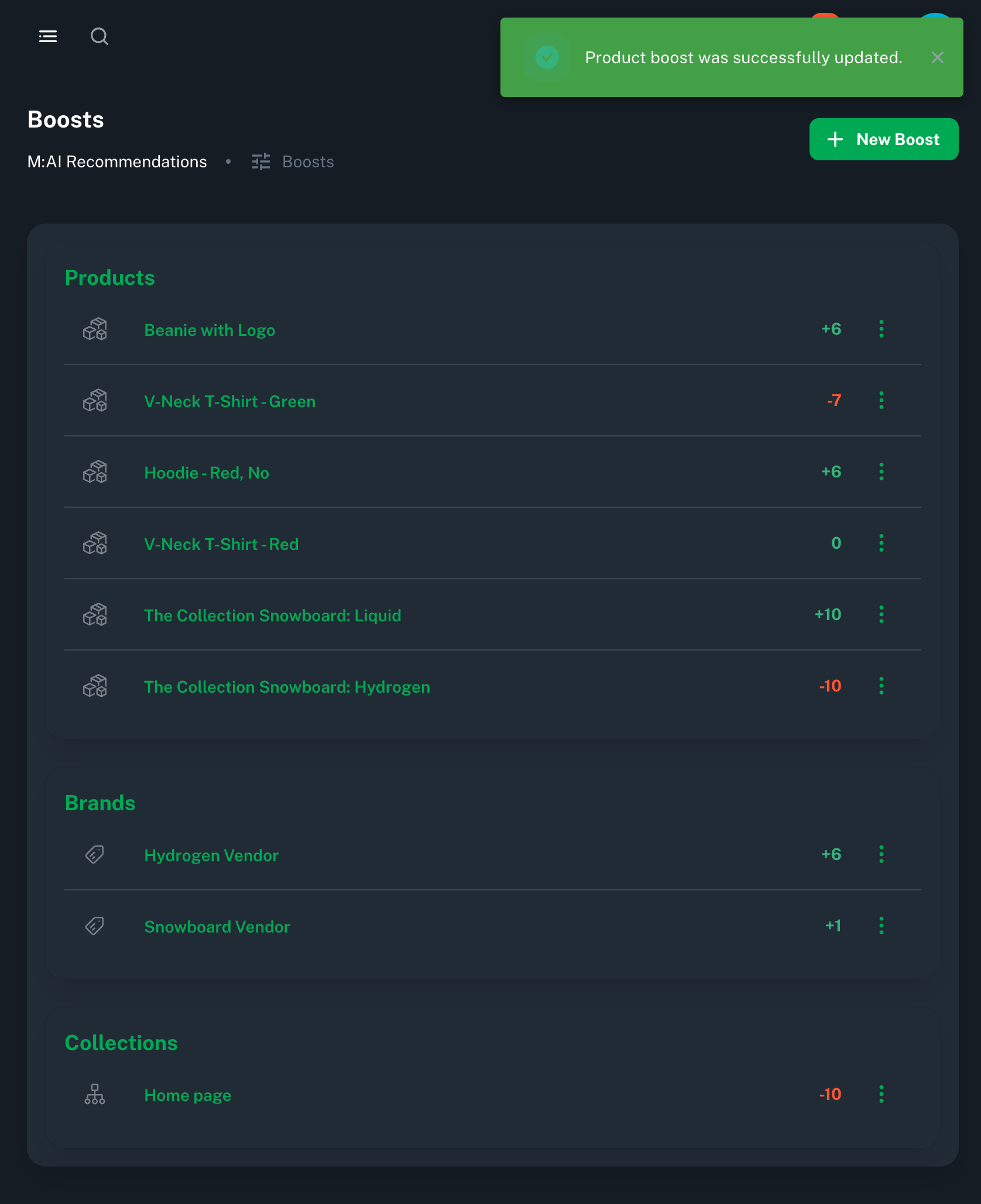
Task: Open three-dot menu for V-Neck T-Shirt - Red
Action: point(881,543)
